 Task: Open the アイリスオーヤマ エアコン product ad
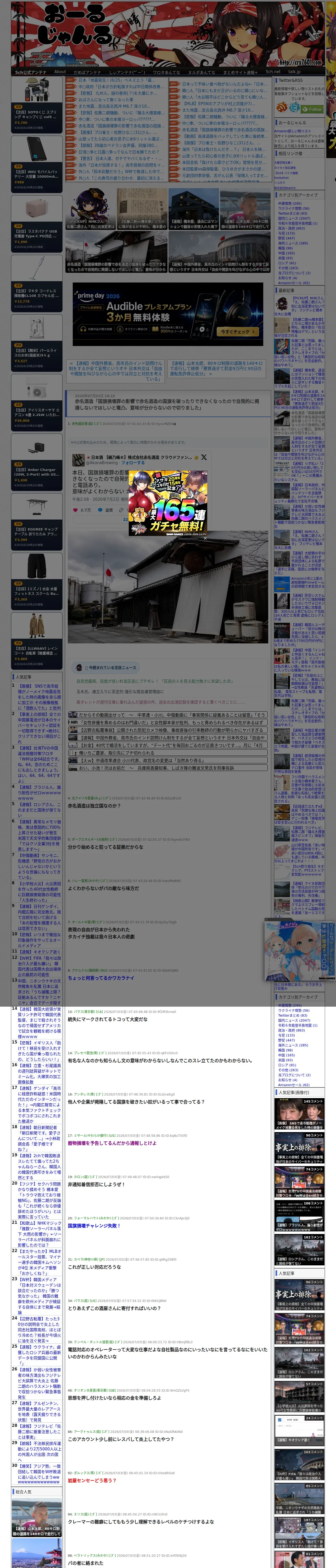tap(37, 403)
